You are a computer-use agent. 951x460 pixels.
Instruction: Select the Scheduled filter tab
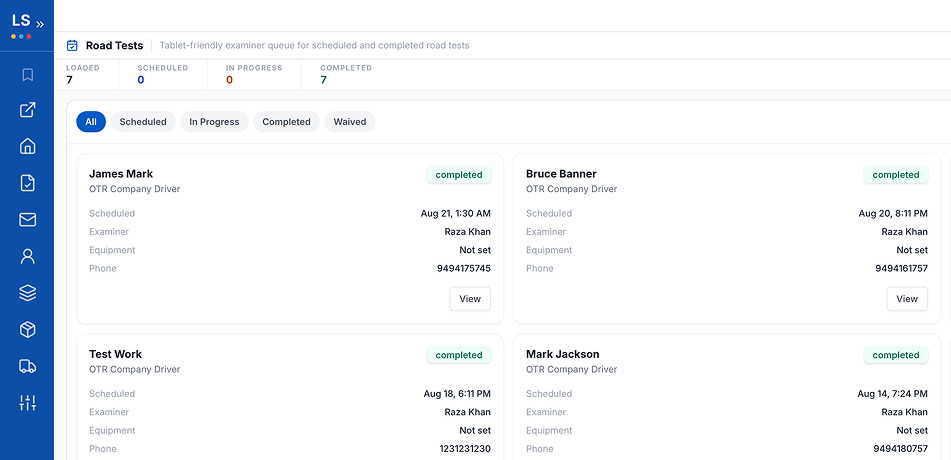pos(143,121)
